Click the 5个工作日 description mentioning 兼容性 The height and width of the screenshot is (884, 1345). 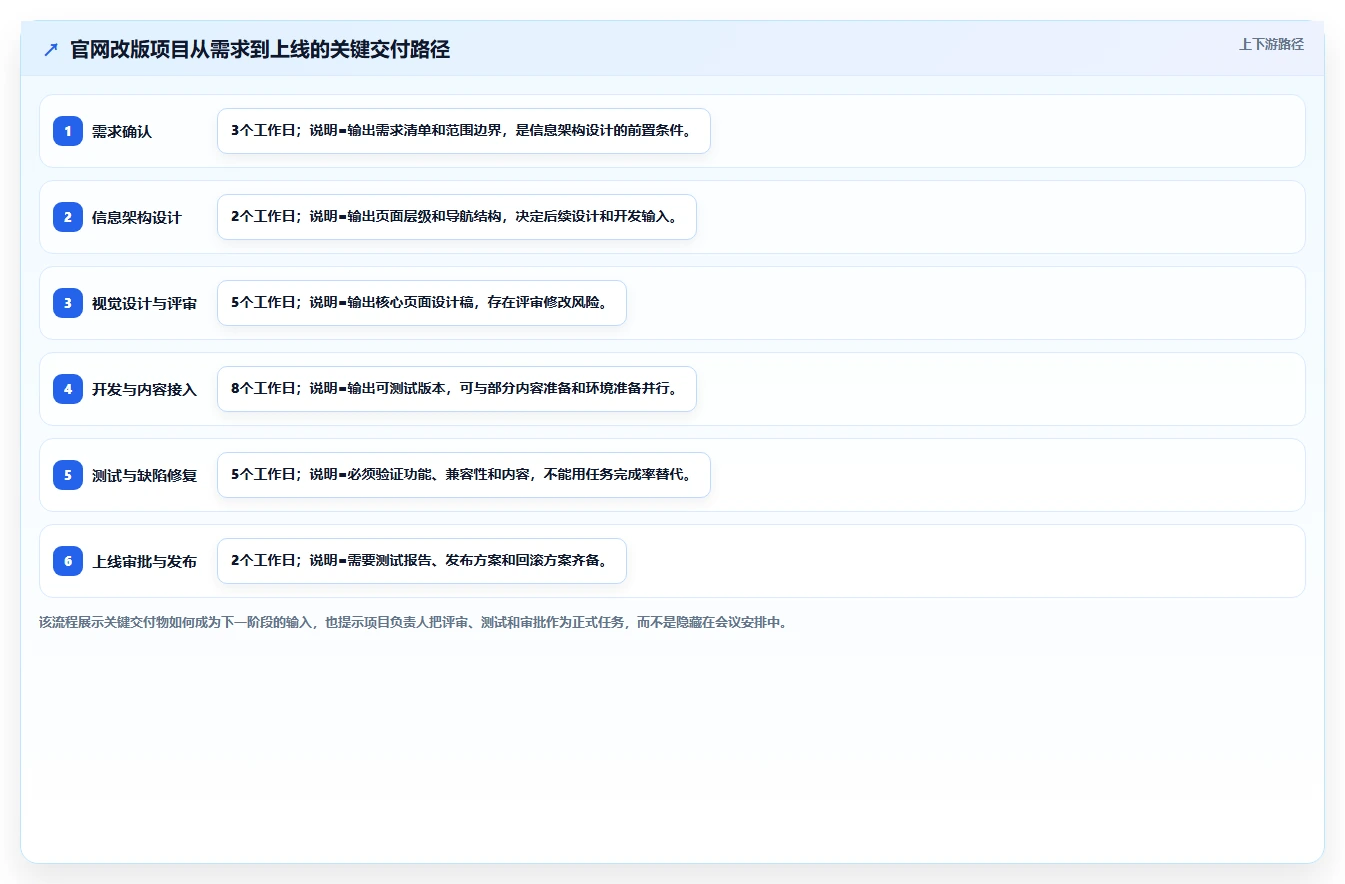tap(464, 475)
